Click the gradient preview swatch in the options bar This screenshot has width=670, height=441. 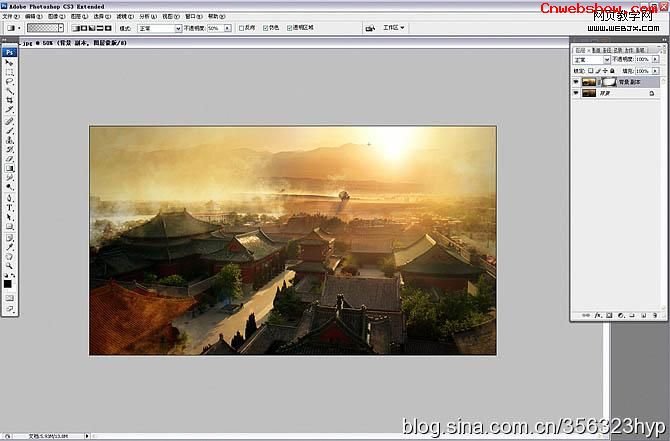pyautogui.click(x=42, y=28)
